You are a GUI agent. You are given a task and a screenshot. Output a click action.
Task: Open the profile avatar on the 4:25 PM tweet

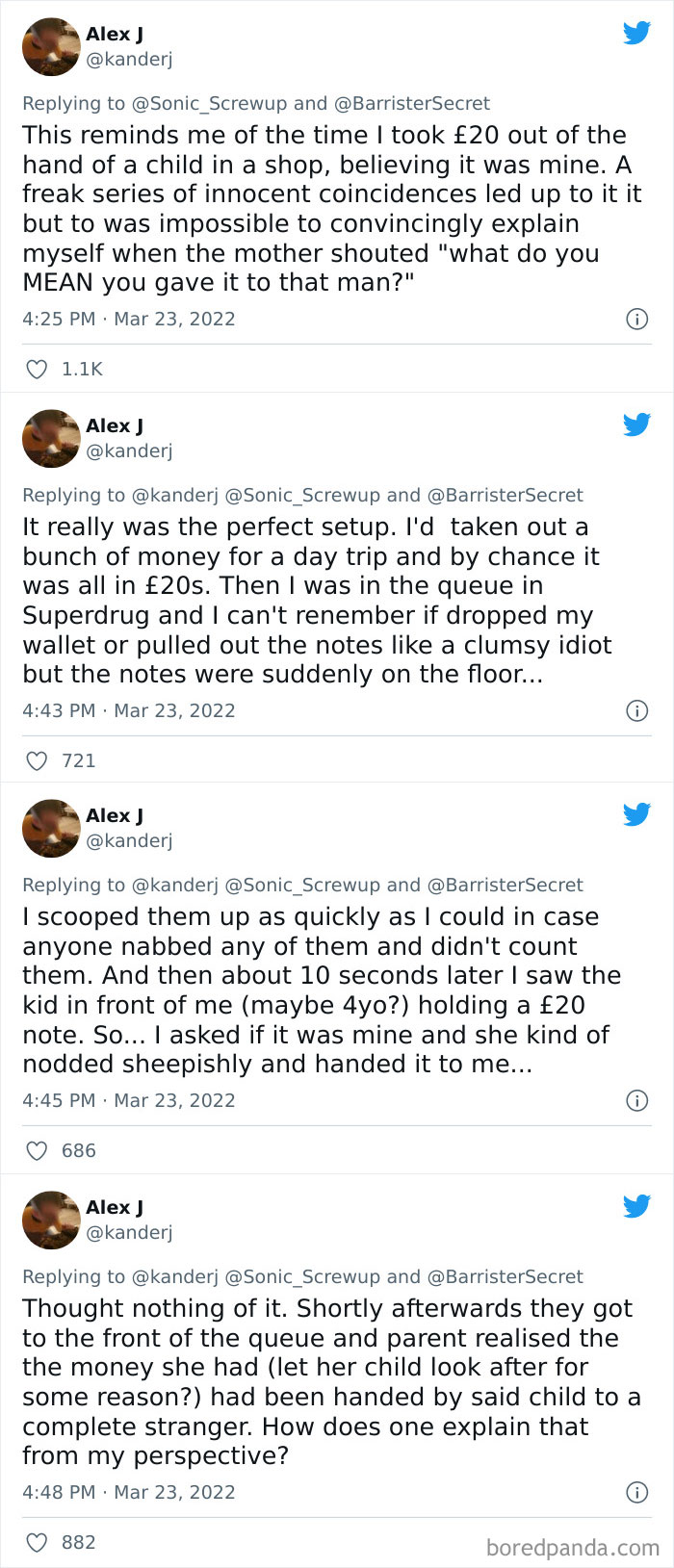[x=51, y=46]
